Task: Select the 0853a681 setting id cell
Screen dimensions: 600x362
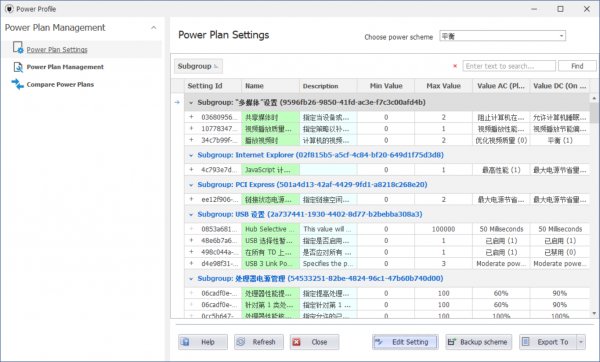Action: tap(220, 229)
